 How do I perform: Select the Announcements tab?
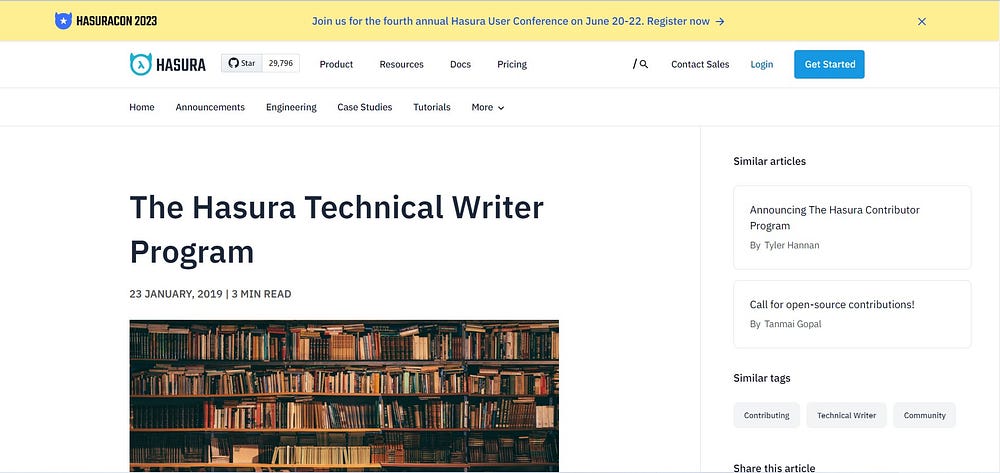[210, 107]
